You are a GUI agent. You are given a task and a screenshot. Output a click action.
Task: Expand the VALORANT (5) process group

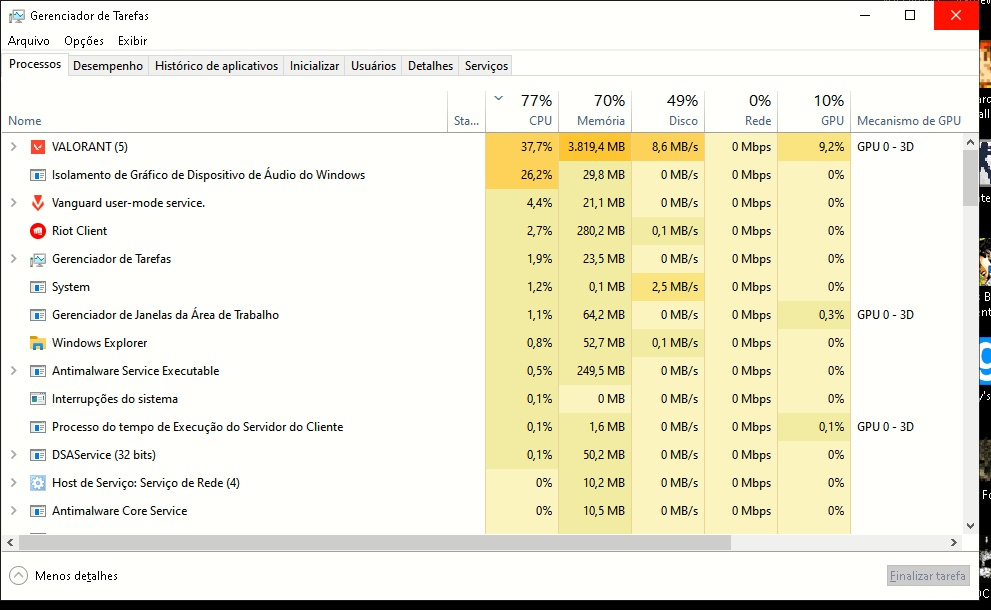tap(13, 147)
